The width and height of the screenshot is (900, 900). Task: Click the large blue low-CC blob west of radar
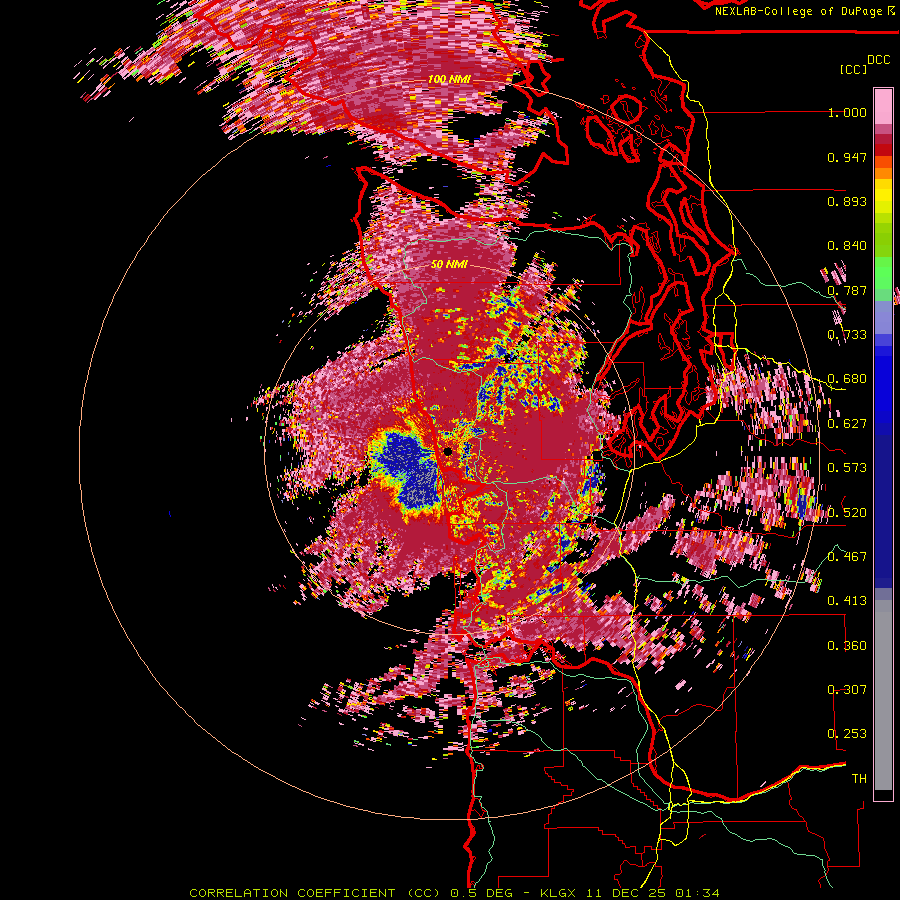coord(411,471)
